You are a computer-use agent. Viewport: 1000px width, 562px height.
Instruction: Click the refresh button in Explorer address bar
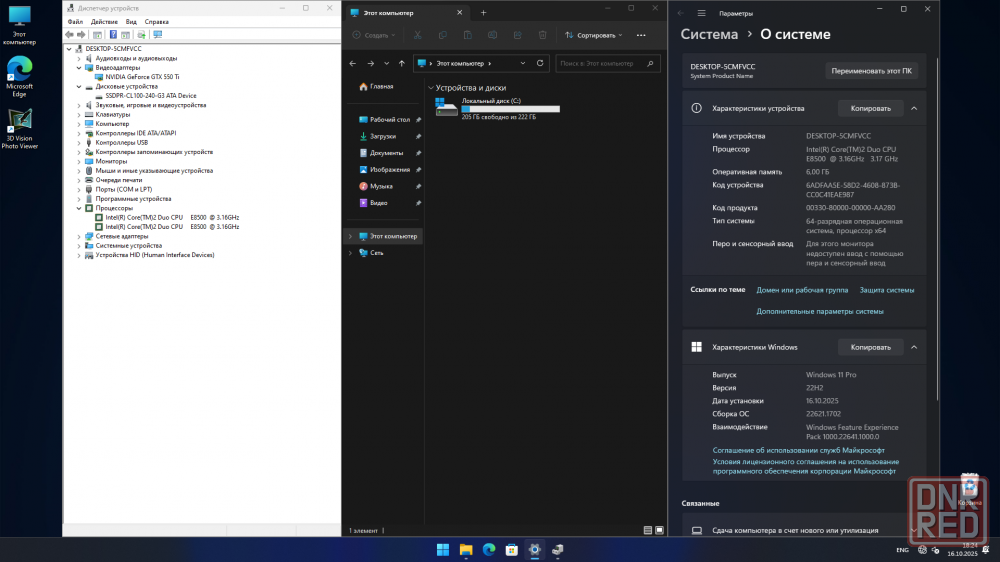point(538,63)
